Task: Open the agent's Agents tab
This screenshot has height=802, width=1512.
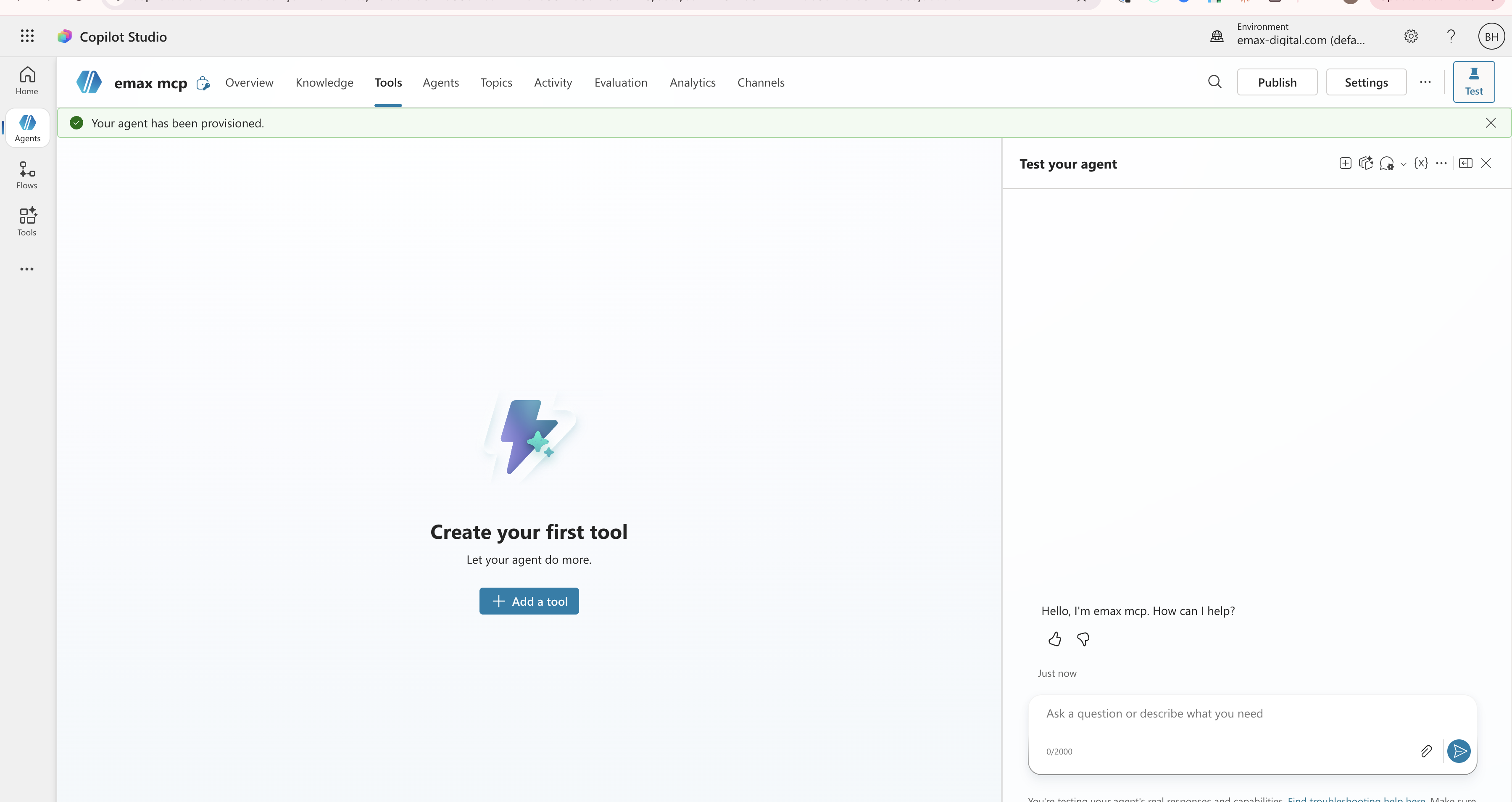Action: [441, 83]
